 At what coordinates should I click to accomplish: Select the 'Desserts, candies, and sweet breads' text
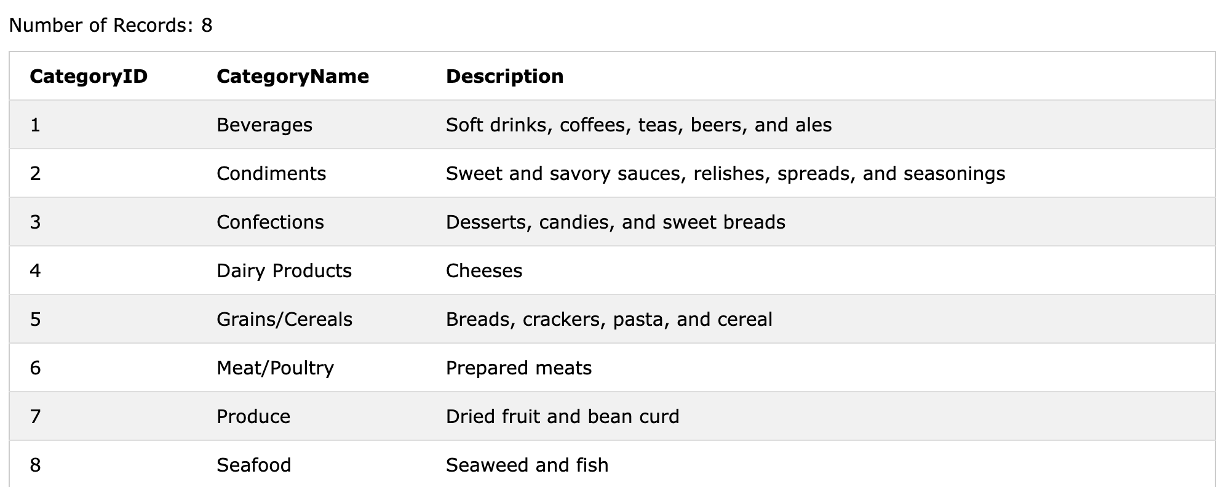click(615, 222)
